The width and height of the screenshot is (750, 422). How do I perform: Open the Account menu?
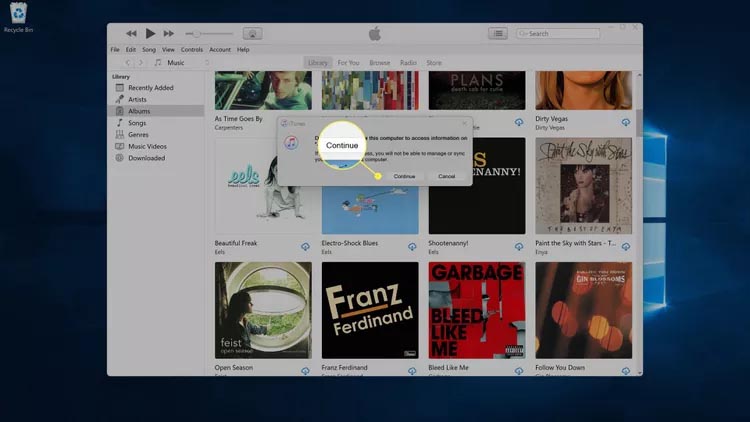(220, 49)
